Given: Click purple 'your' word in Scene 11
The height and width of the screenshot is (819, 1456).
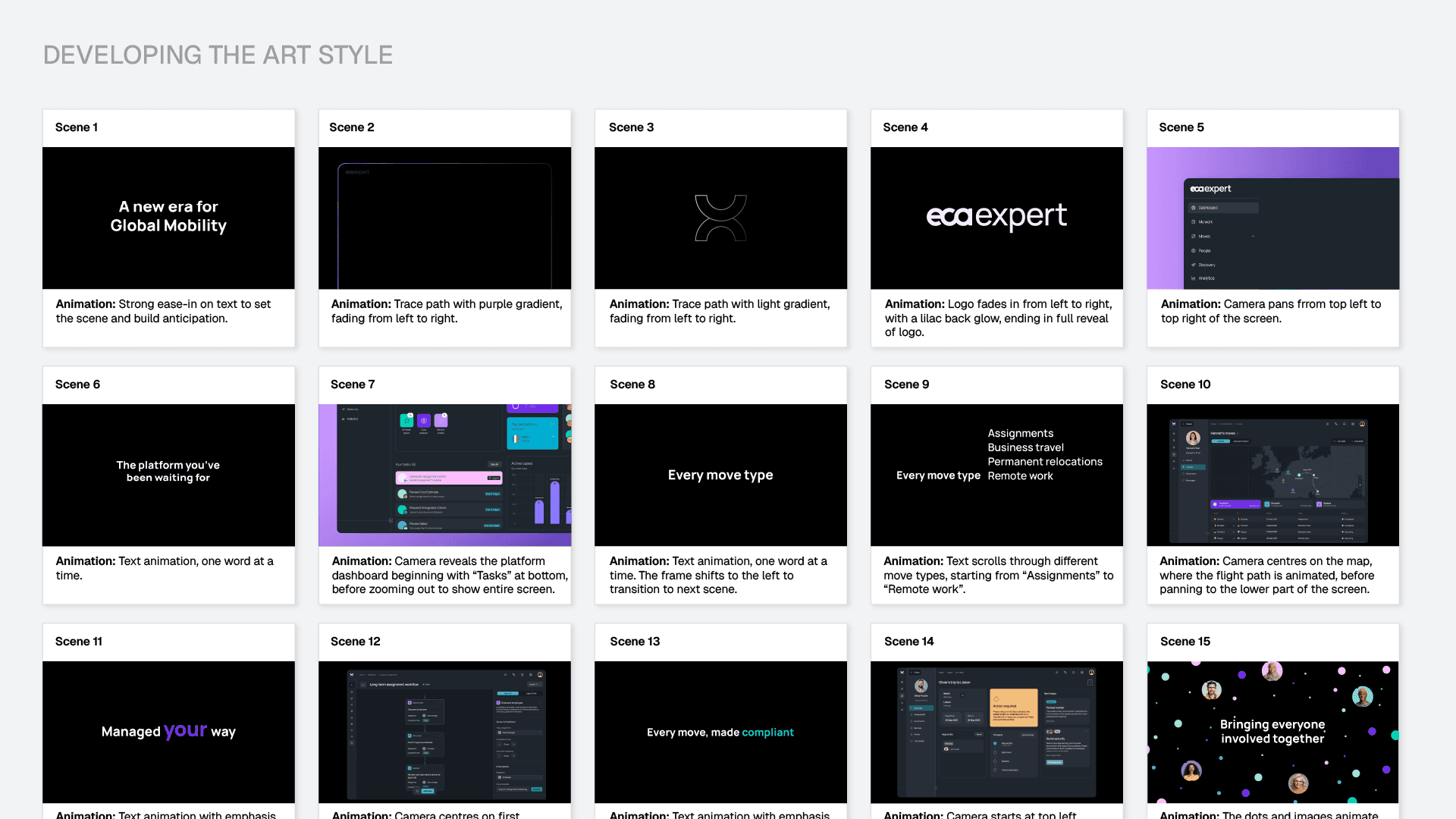Looking at the screenshot, I should tap(185, 730).
